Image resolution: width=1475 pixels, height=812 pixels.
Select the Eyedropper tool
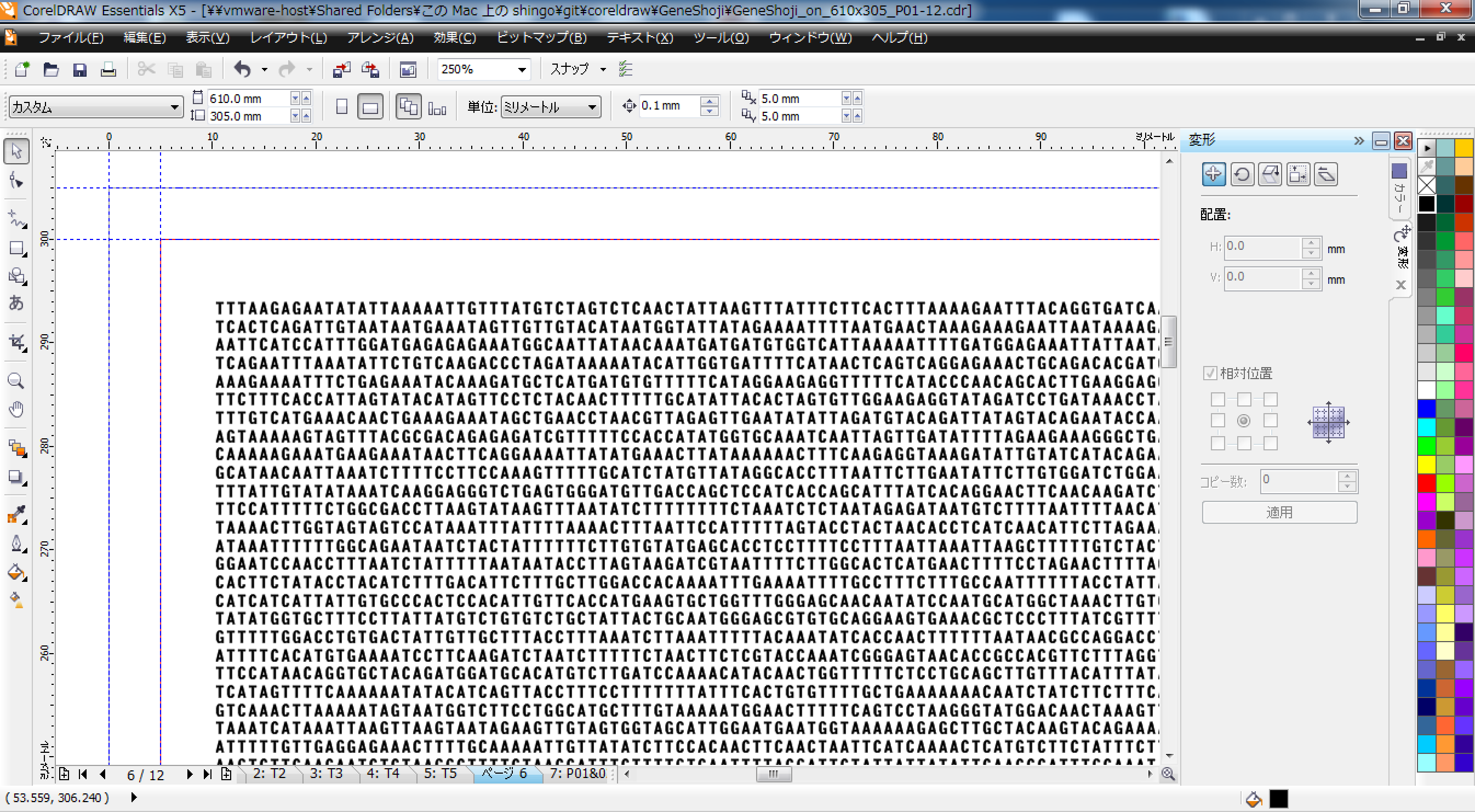tap(16, 515)
